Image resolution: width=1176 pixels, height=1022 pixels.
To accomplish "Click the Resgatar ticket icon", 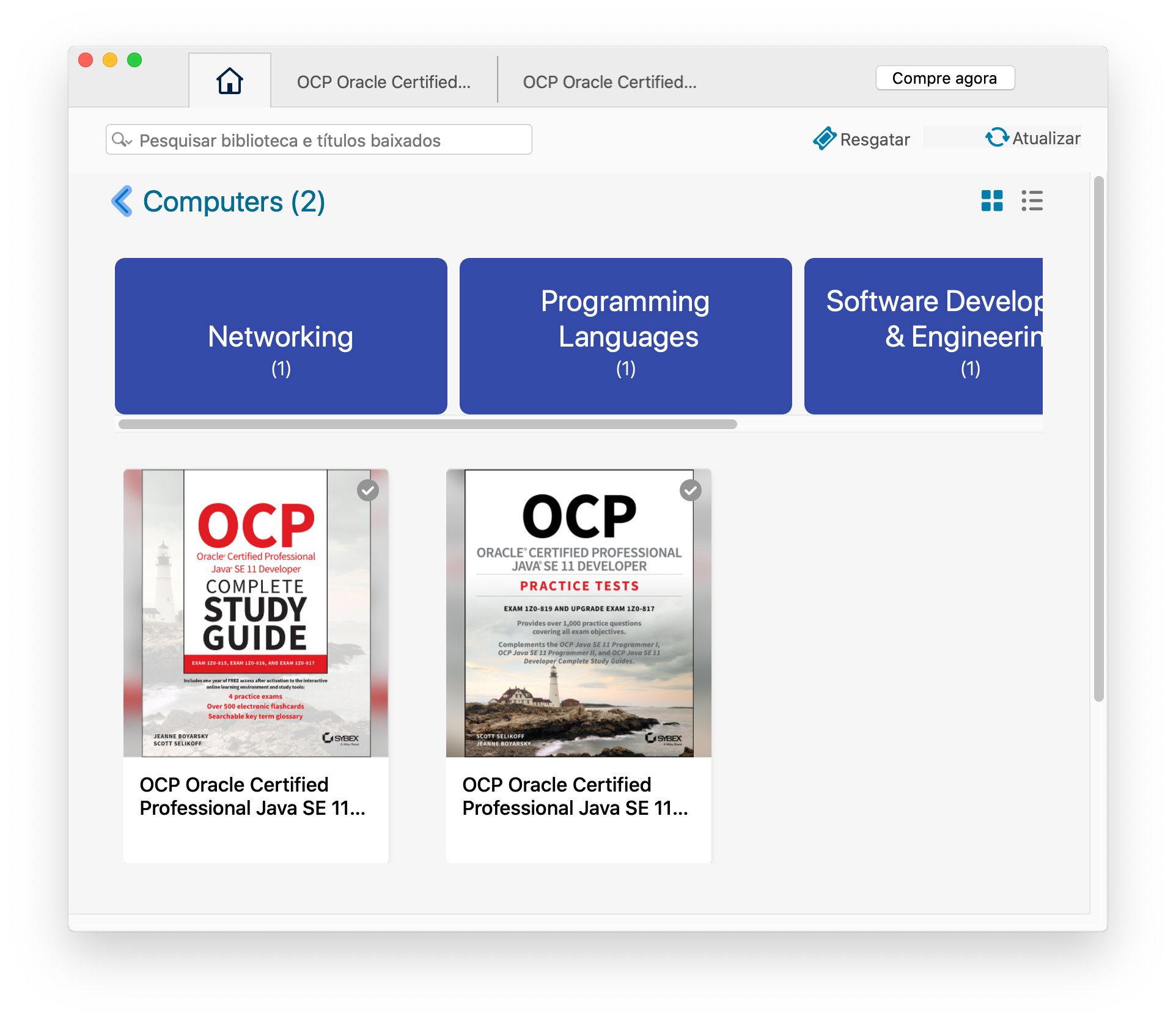I will [824, 139].
